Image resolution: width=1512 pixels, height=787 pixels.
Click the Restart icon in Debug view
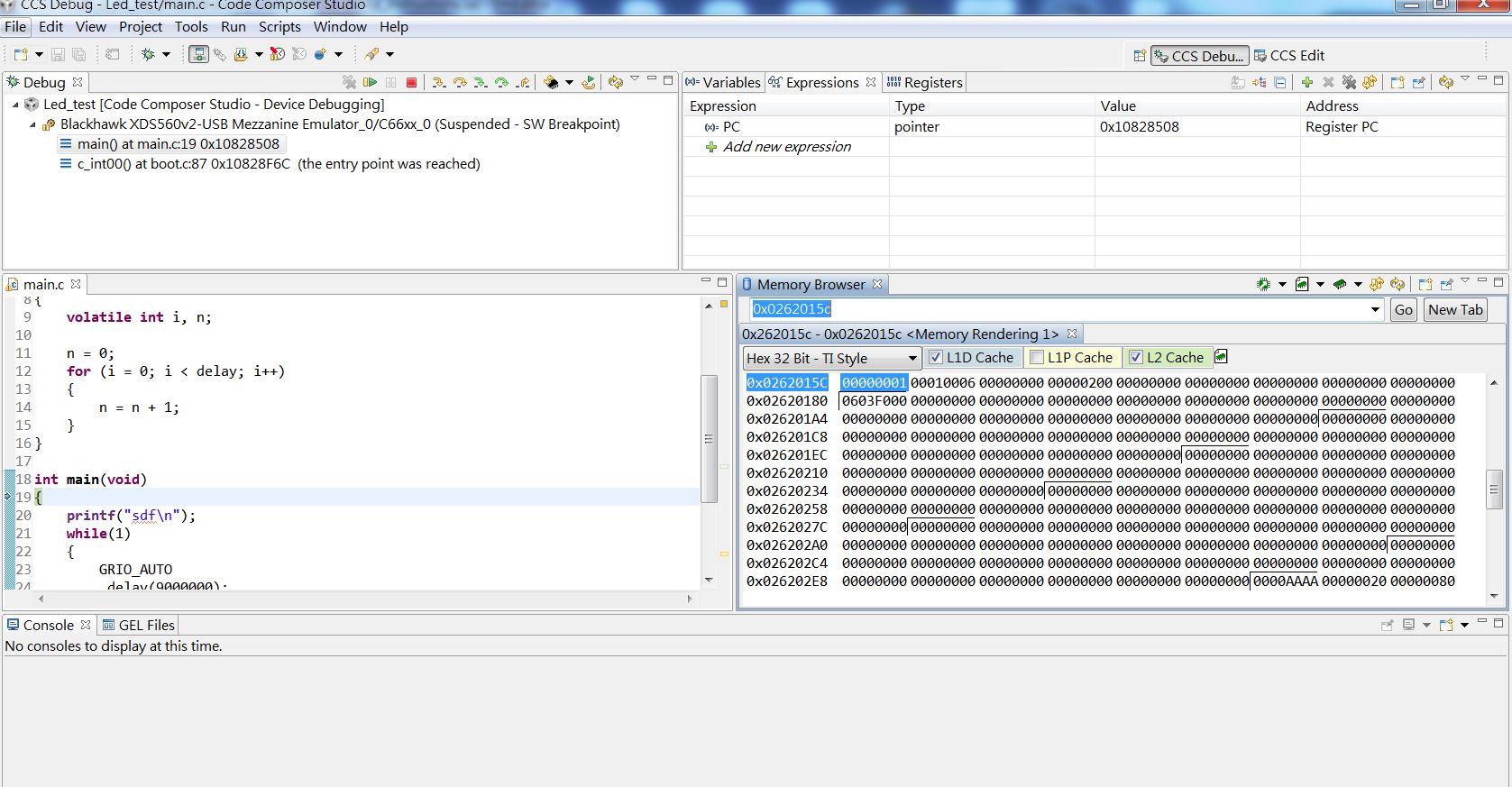click(589, 82)
